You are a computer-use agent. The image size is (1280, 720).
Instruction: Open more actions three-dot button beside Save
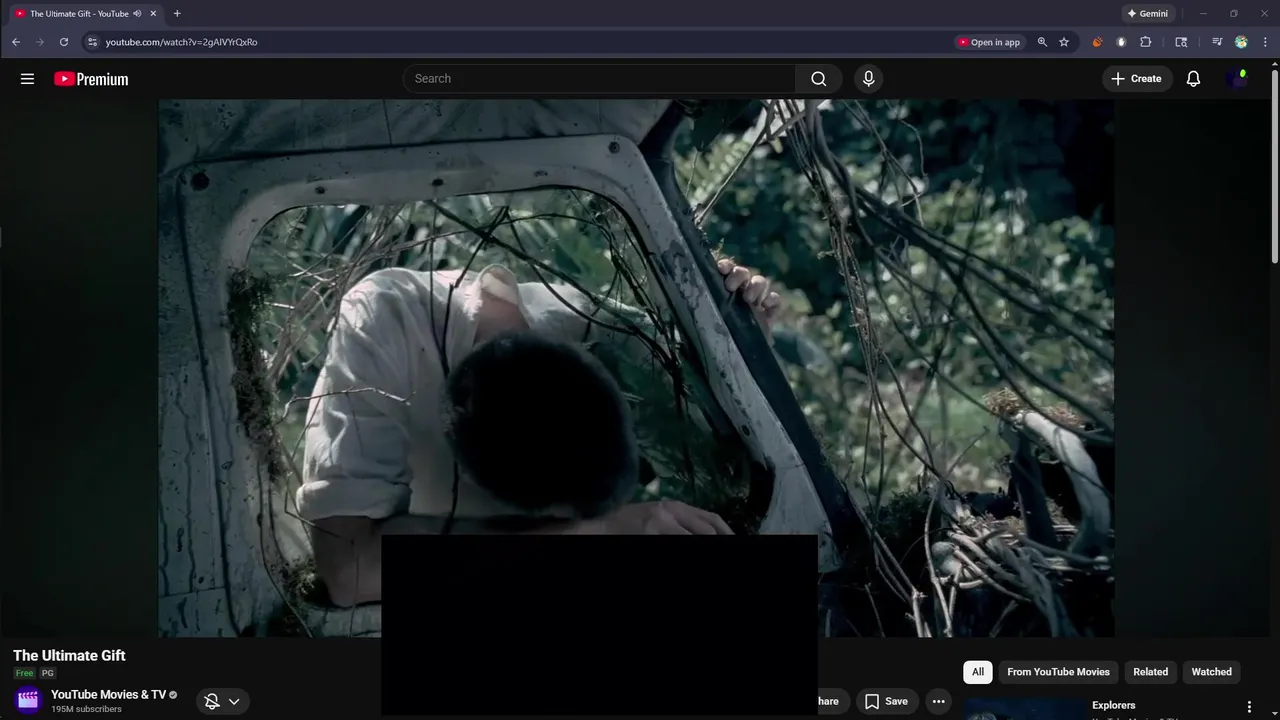(938, 701)
